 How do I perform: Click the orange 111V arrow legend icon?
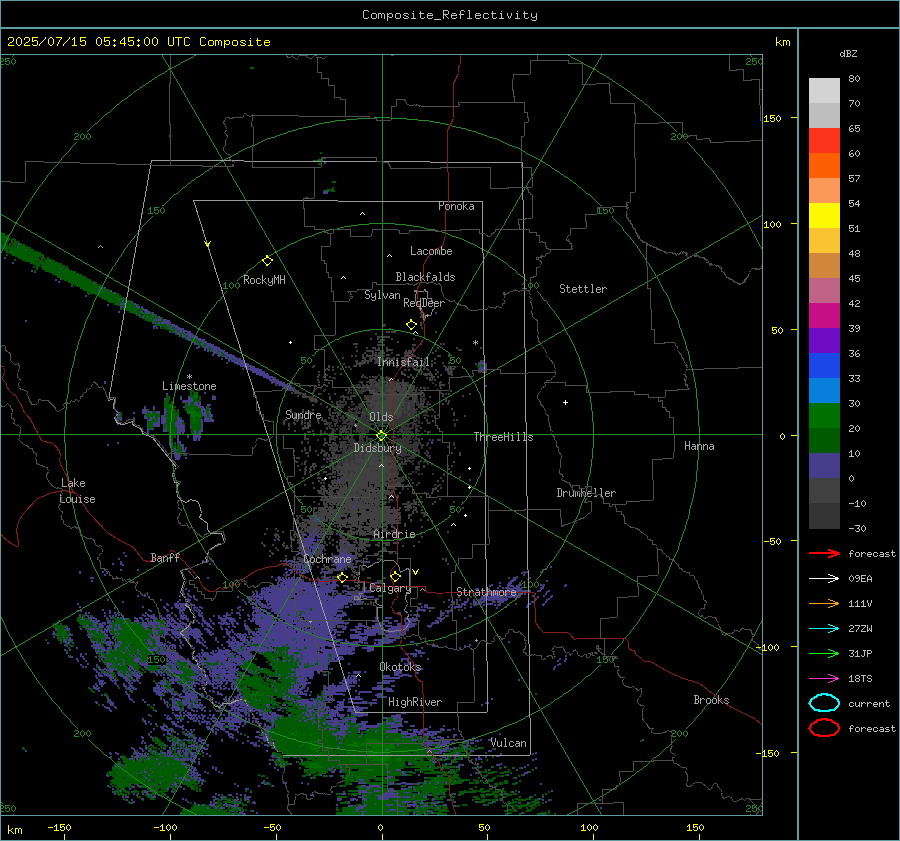(x=824, y=603)
